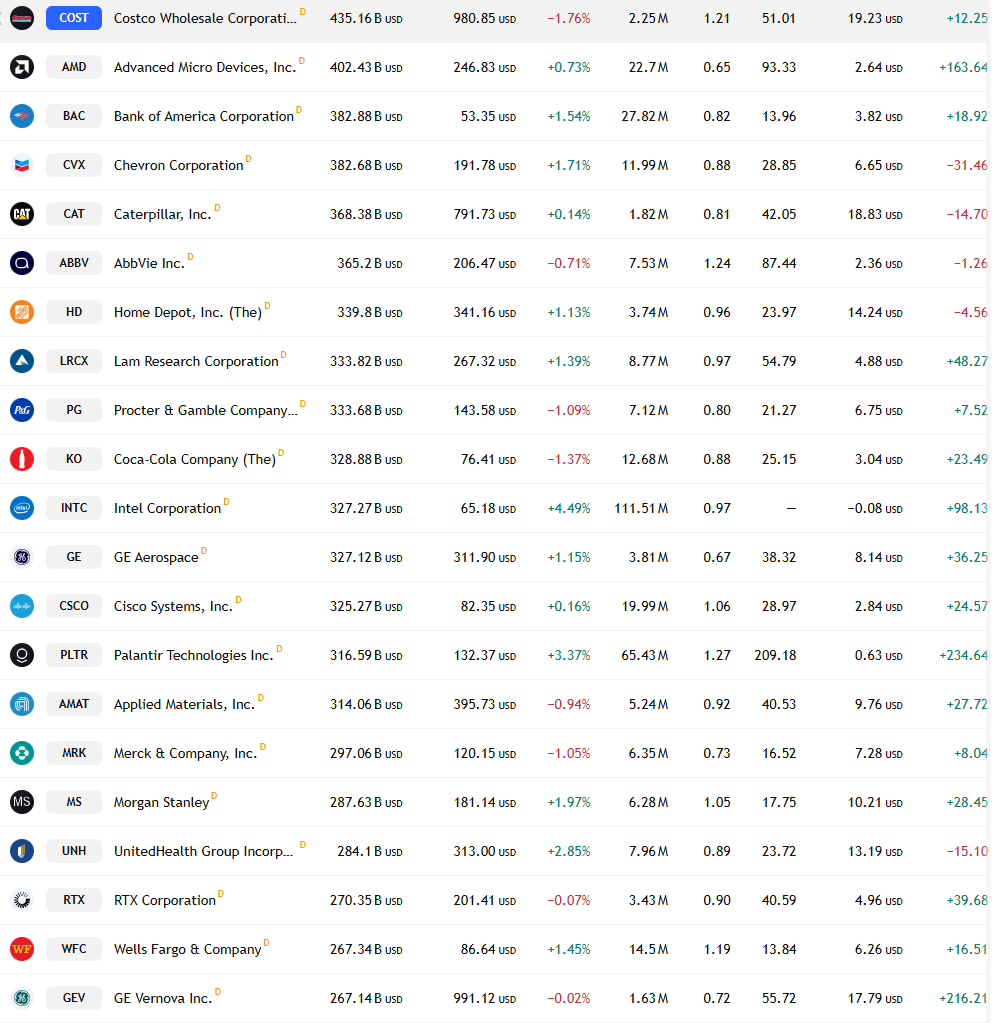Open Applied Materials, Inc. link
The width and height of the screenshot is (992, 1023).
click(184, 705)
